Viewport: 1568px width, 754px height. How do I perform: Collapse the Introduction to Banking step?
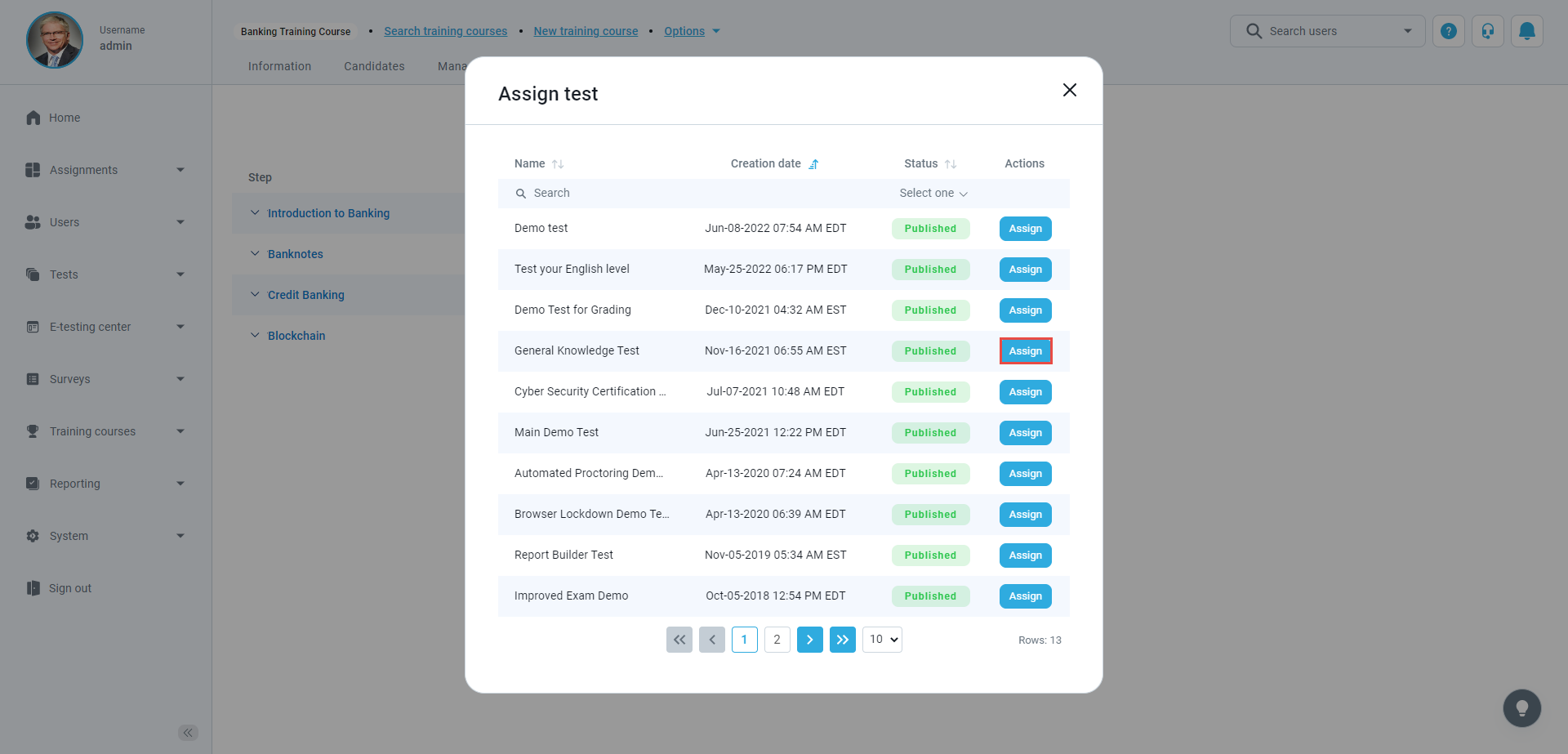(x=255, y=213)
